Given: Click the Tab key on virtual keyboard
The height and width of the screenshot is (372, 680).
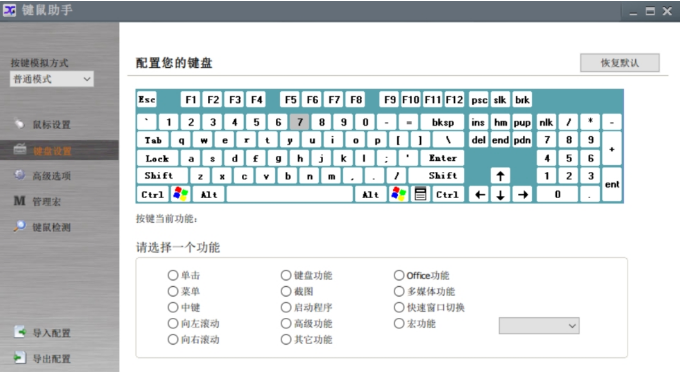Looking at the screenshot, I should click(153, 140).
